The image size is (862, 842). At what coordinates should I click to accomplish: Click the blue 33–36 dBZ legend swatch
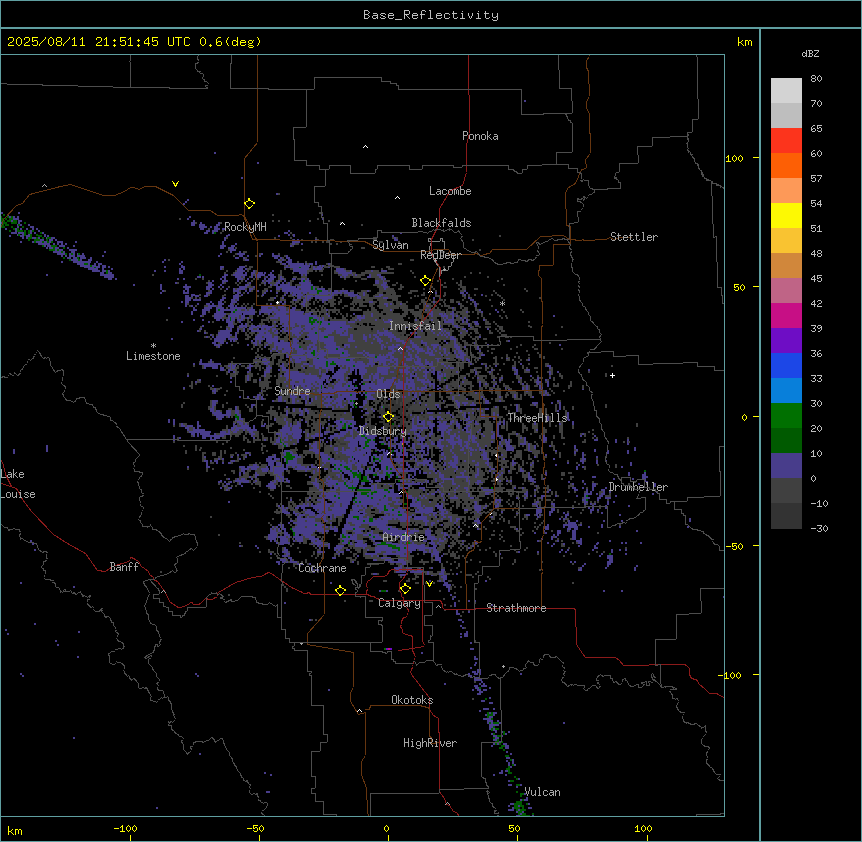pyautogui.click(x=786, y=366)
